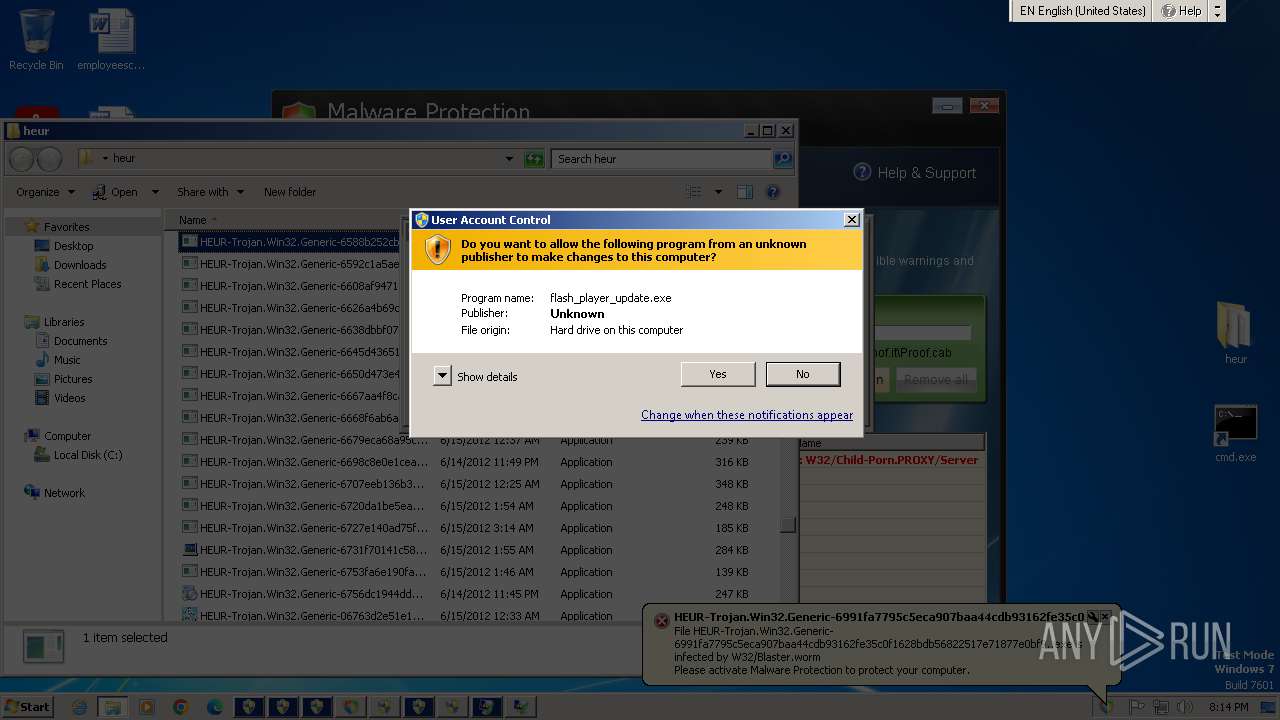Select Pictures library
This screenshot has width=1280, height=720.
(73, 379)
